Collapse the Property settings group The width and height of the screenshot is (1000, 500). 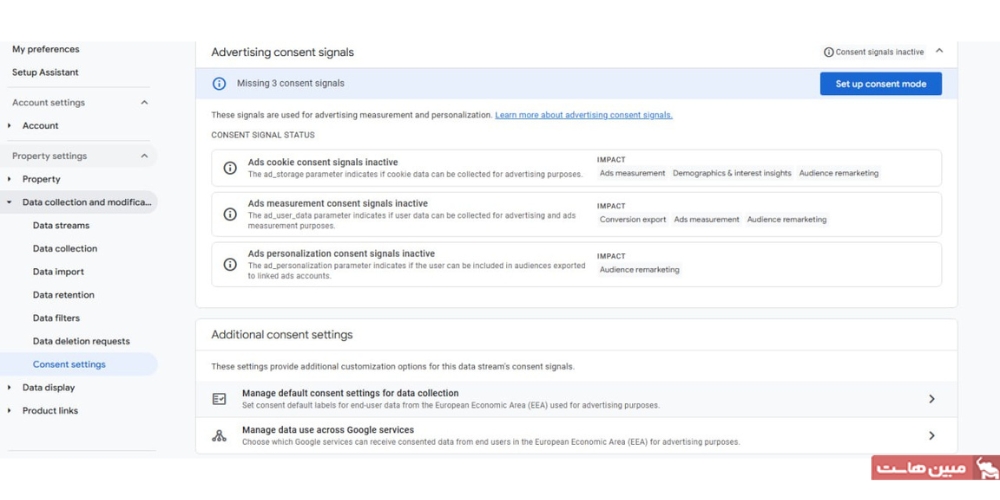[144, 156]
